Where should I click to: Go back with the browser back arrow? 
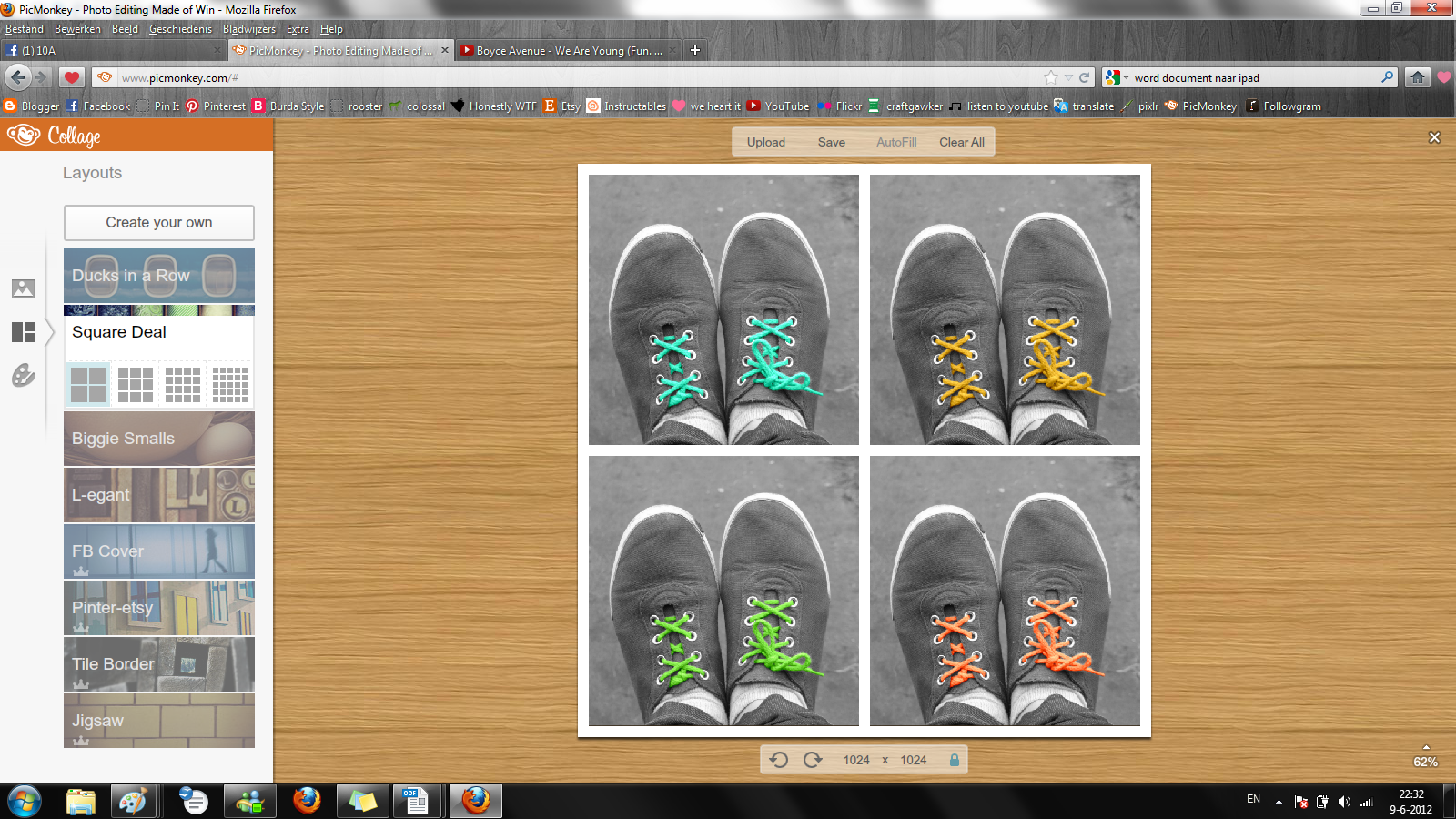pyautogui.click(x=17, y=77)
